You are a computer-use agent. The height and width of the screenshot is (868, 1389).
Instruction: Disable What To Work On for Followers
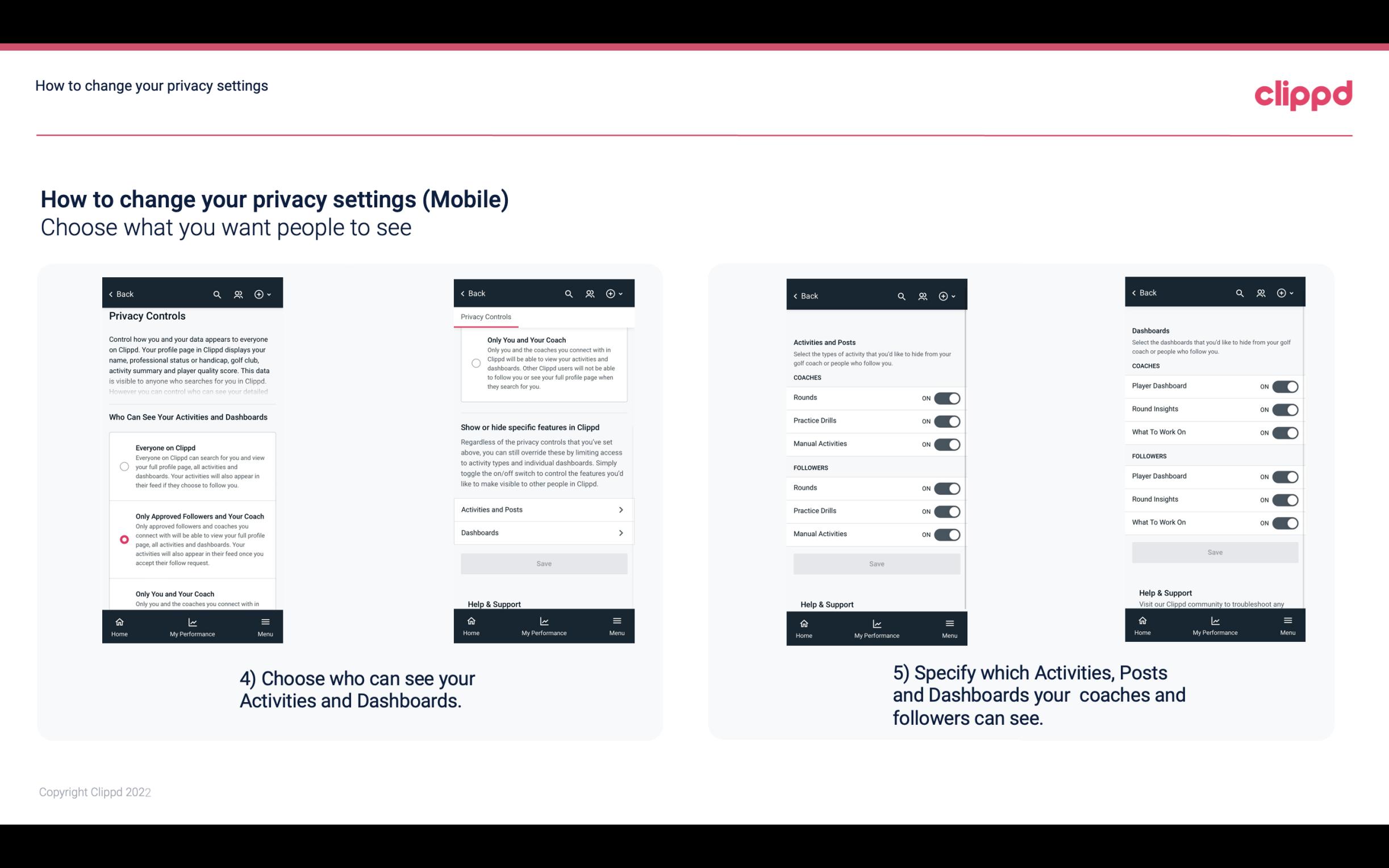point(1285,522)
